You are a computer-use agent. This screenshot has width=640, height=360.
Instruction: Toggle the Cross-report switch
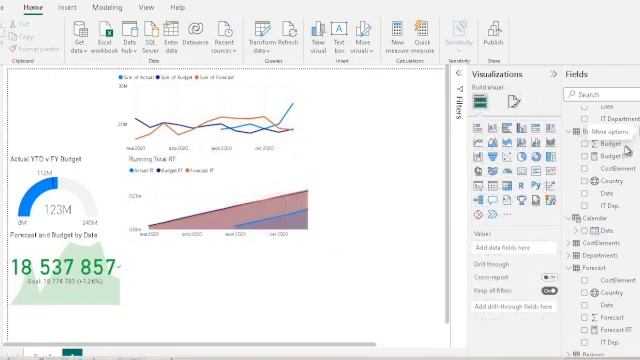click(549, 277)
